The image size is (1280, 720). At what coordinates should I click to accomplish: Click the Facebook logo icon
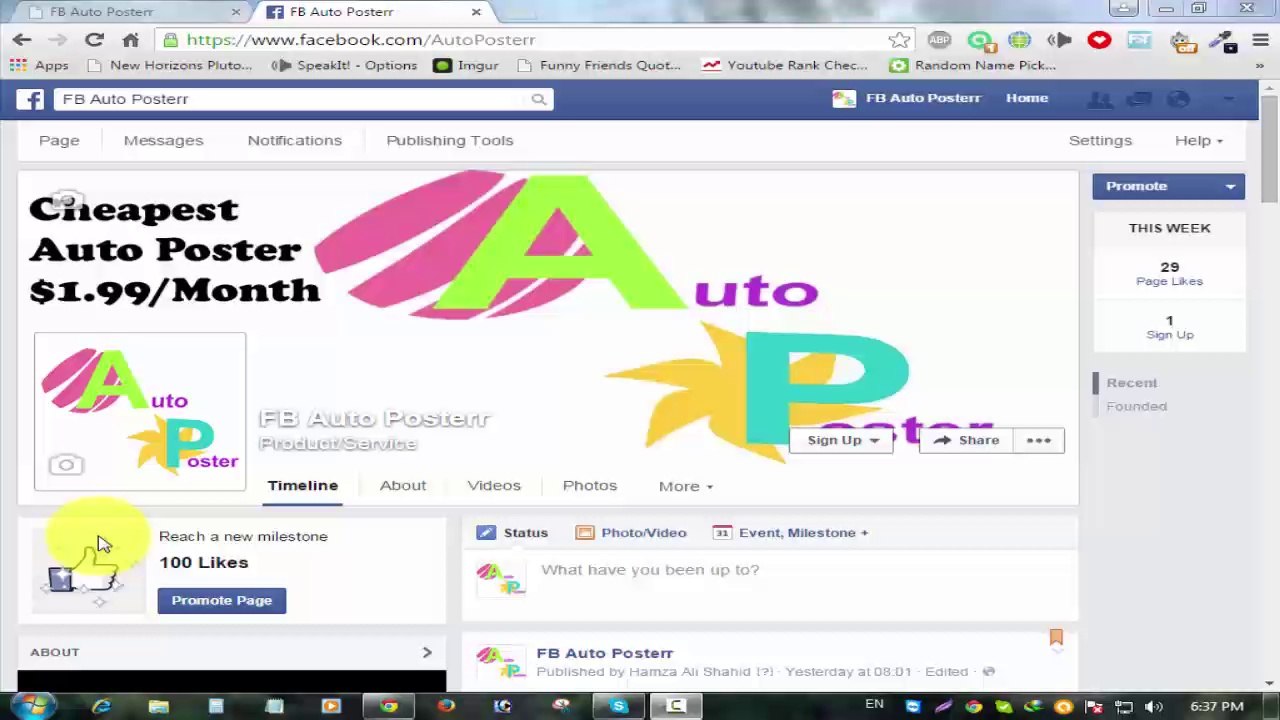pos(30,99)
